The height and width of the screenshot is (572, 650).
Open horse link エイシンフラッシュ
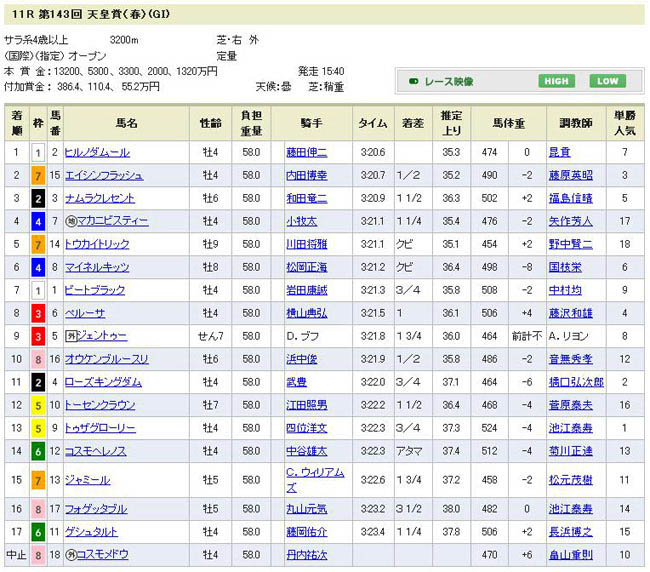(102, 175)
